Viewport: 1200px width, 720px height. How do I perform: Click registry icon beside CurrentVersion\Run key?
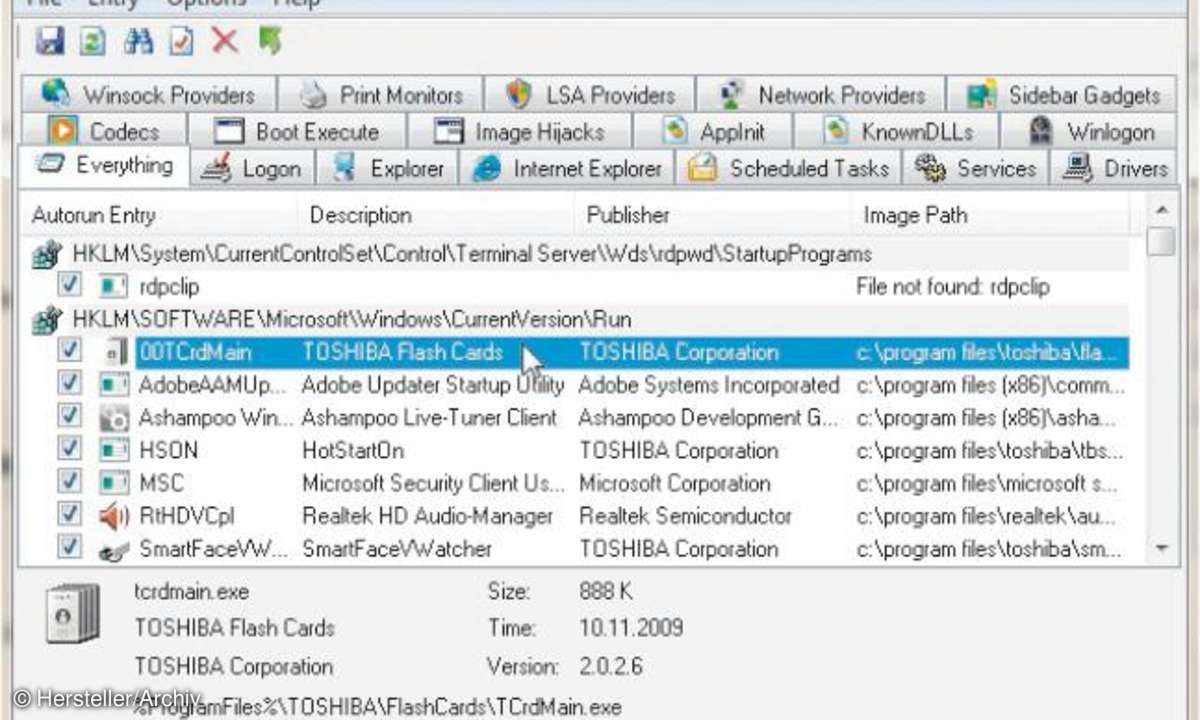48,321
